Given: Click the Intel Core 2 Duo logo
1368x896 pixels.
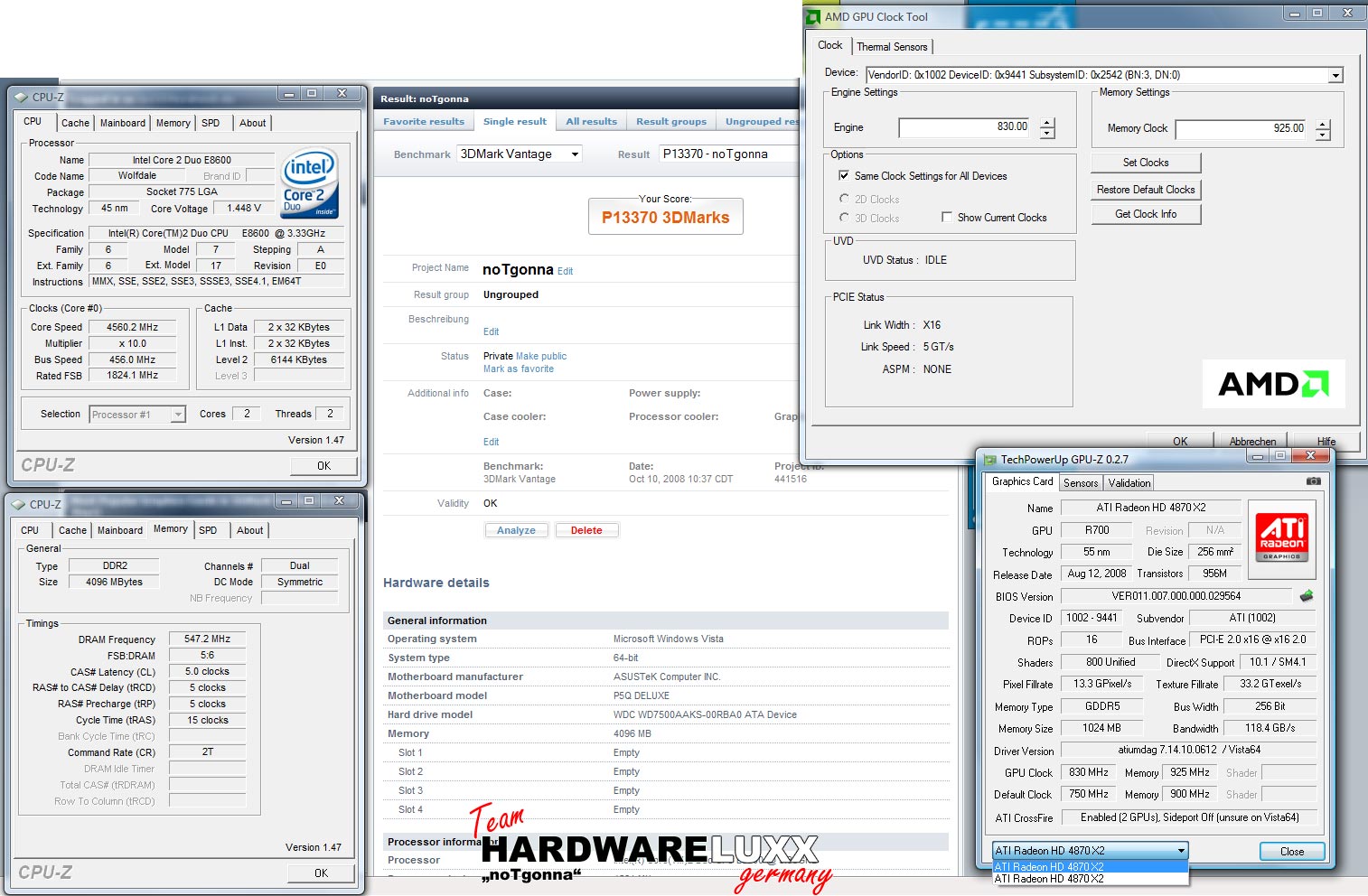Looking at the screenshot, I should pos(309,183).
